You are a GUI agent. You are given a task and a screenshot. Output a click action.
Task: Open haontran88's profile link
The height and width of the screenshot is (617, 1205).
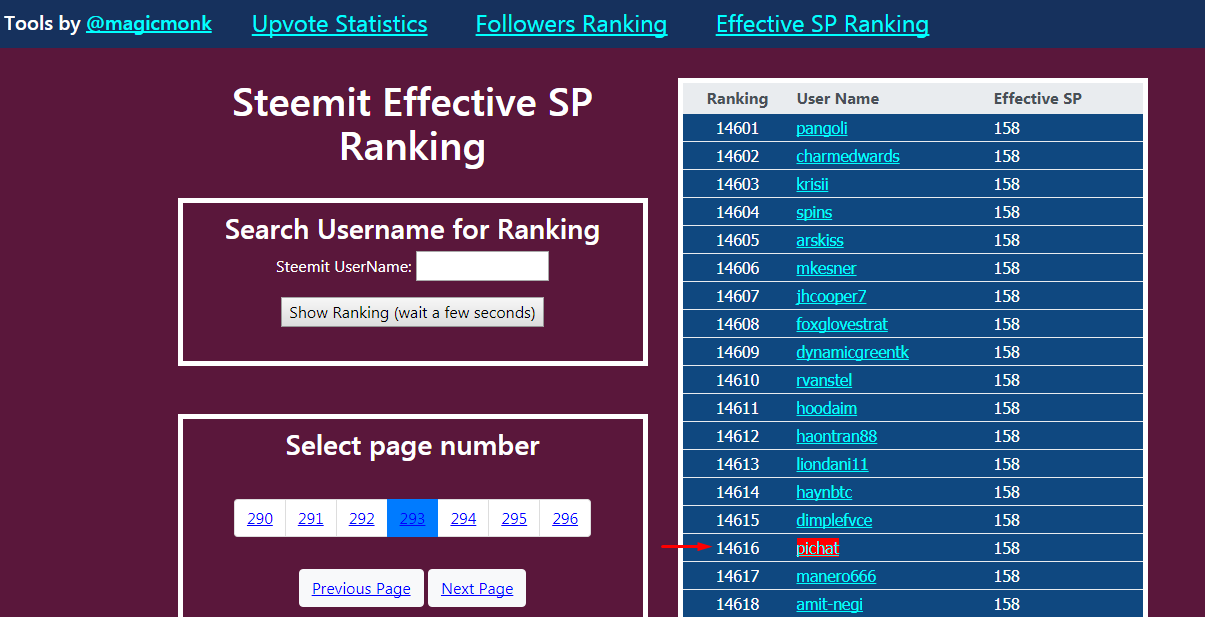tap(837, 436)
